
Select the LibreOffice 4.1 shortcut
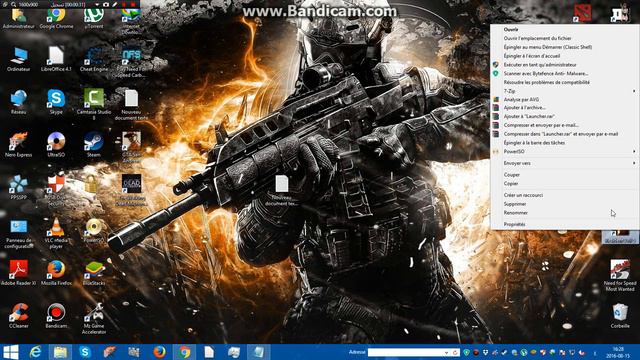click(56, 59)
